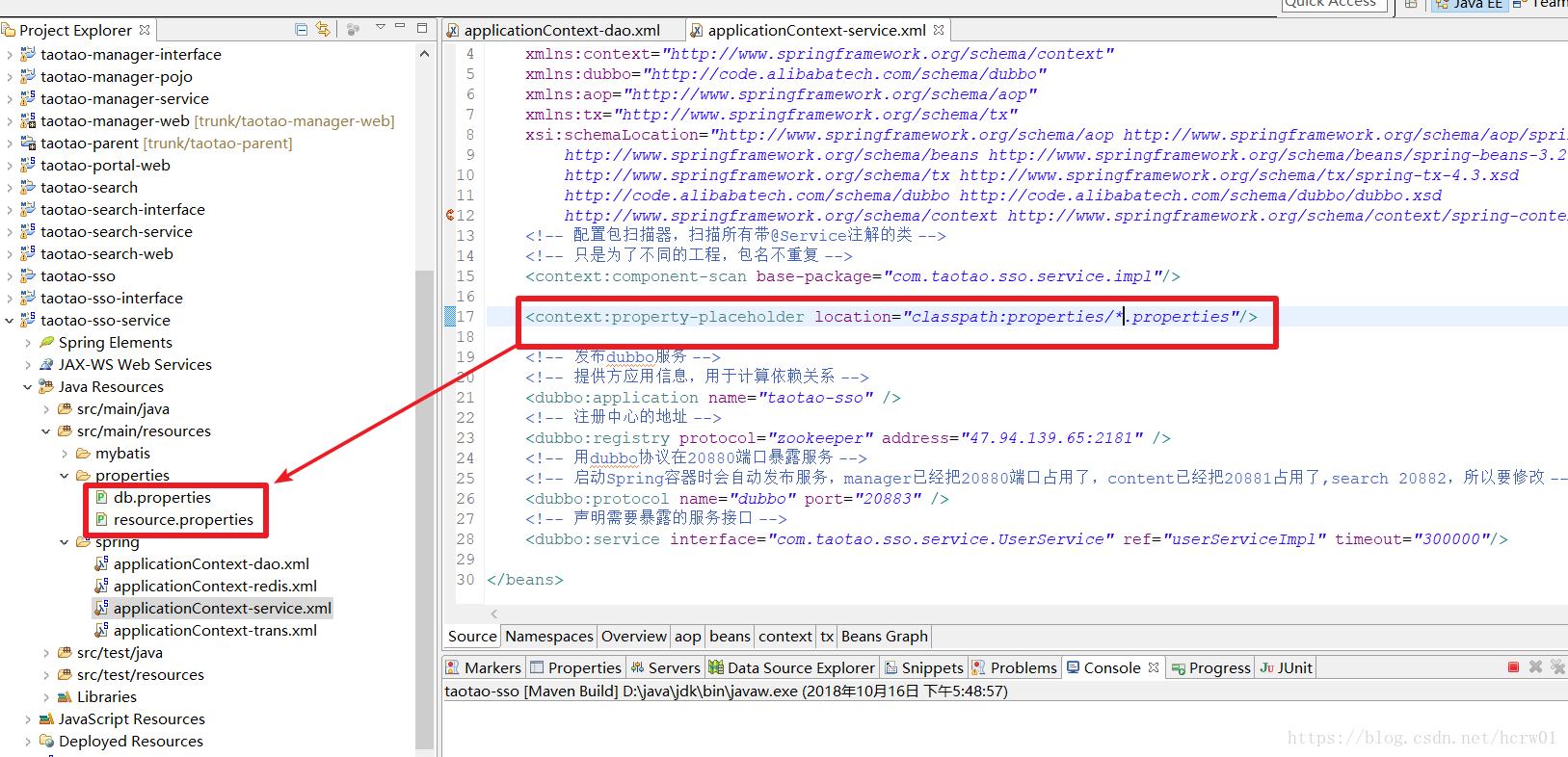1568x757 pixels.
Task: Select applicationContext-dao.xml in tree
Action: point(211,564)
